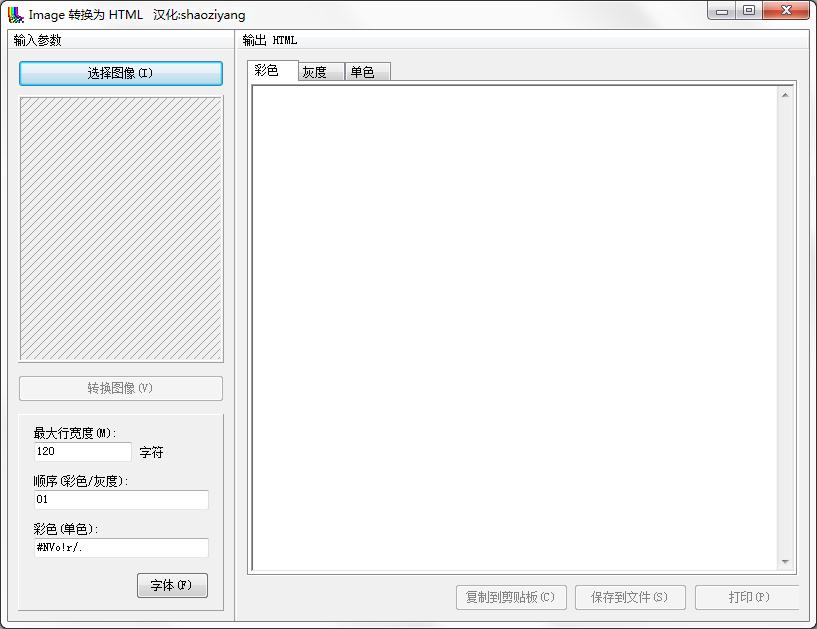Open the font dialog via 字体(F) button

click(170, 586)
